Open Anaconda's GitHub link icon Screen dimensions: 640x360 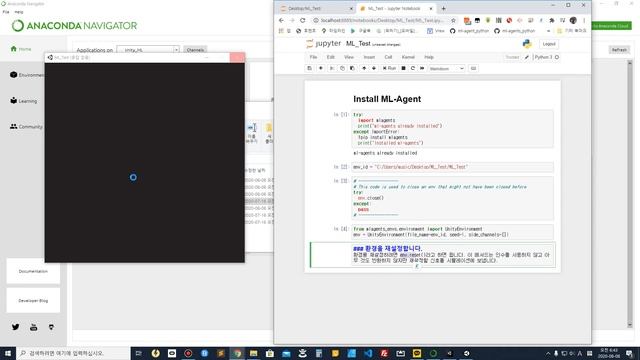[51, 327]
